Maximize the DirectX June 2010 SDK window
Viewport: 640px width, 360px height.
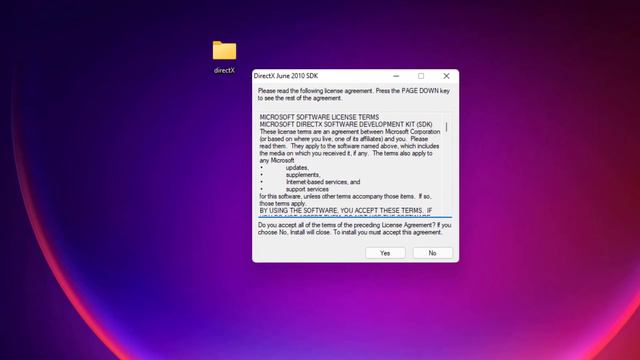tap(421, 76)
